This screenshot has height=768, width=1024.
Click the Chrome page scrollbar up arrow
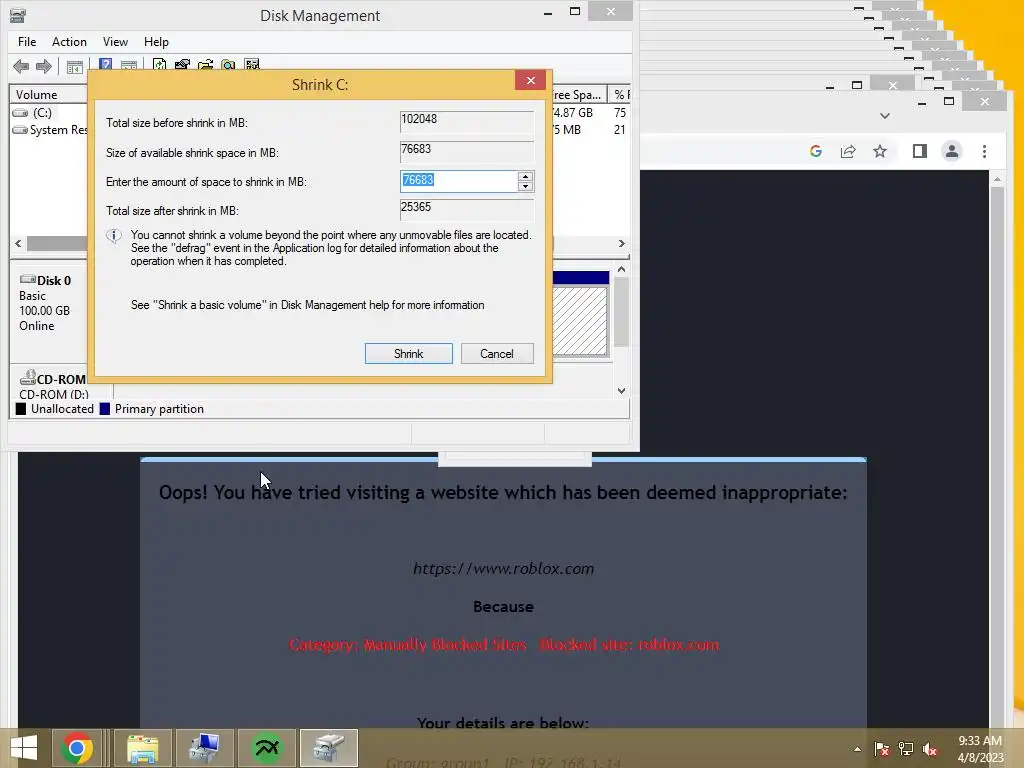997,179
